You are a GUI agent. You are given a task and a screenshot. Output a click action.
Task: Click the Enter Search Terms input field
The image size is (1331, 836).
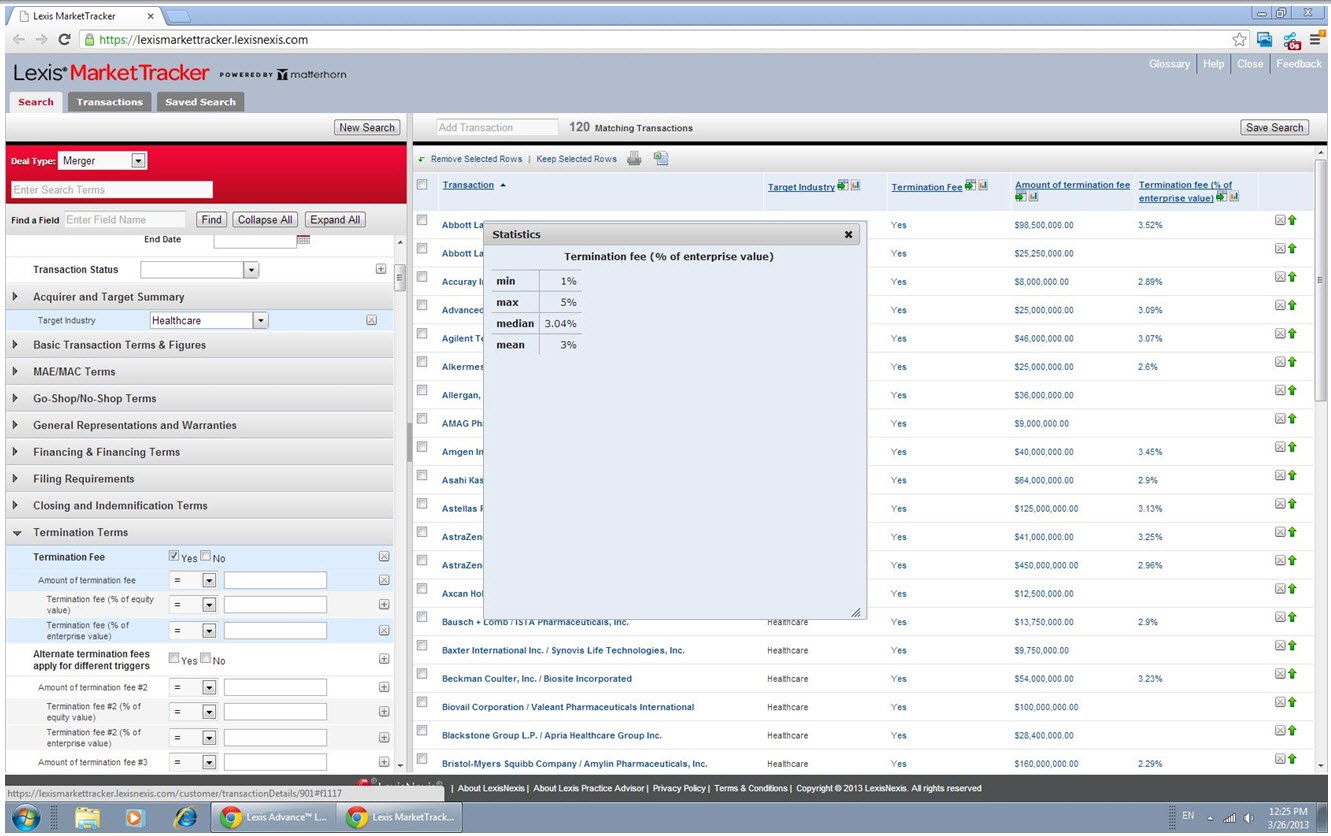click(x=112, y=189)
